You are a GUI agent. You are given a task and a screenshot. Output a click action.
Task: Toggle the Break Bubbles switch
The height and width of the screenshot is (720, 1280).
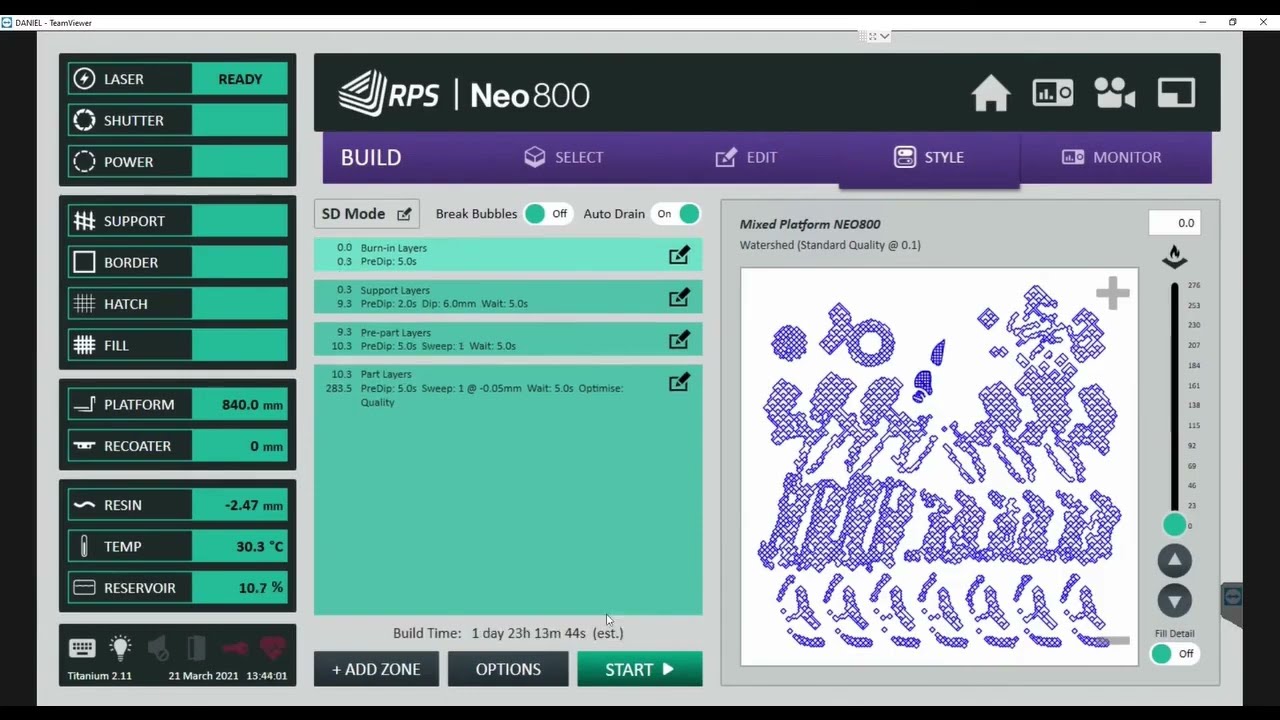tap(548, 214)
